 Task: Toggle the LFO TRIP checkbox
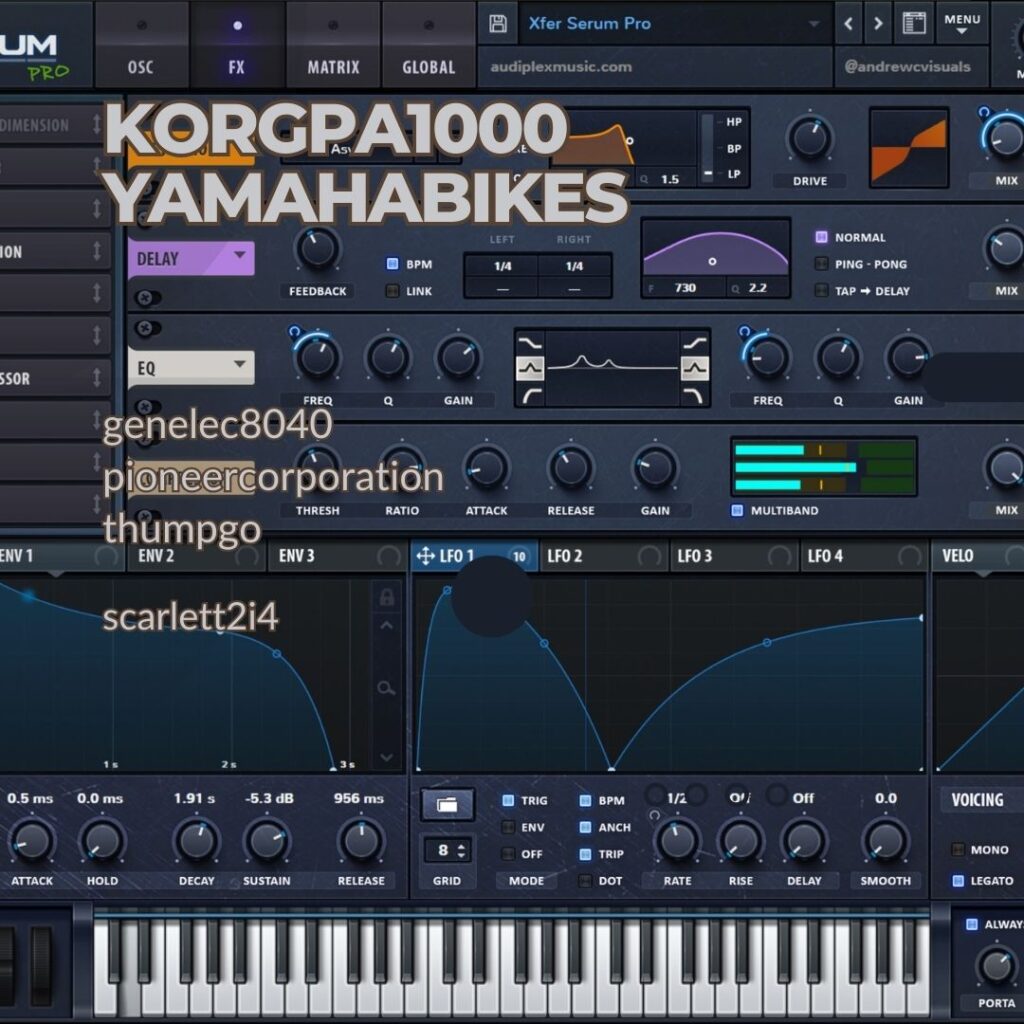[x=586, y=854]
